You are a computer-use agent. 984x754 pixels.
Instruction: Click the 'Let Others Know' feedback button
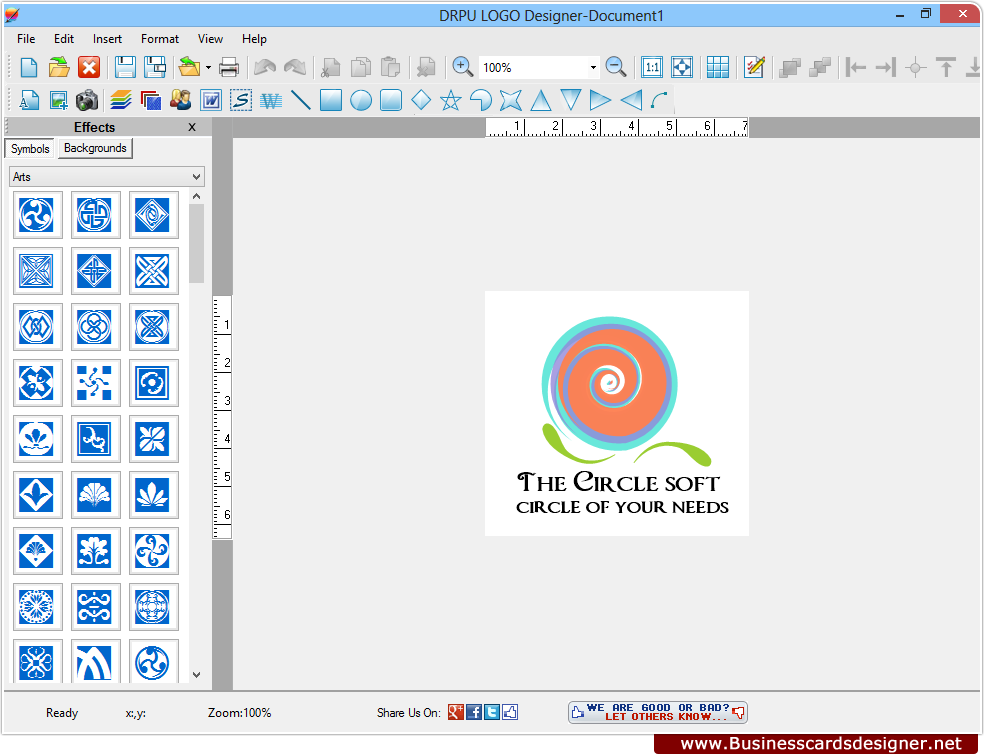tap(657, 712)
